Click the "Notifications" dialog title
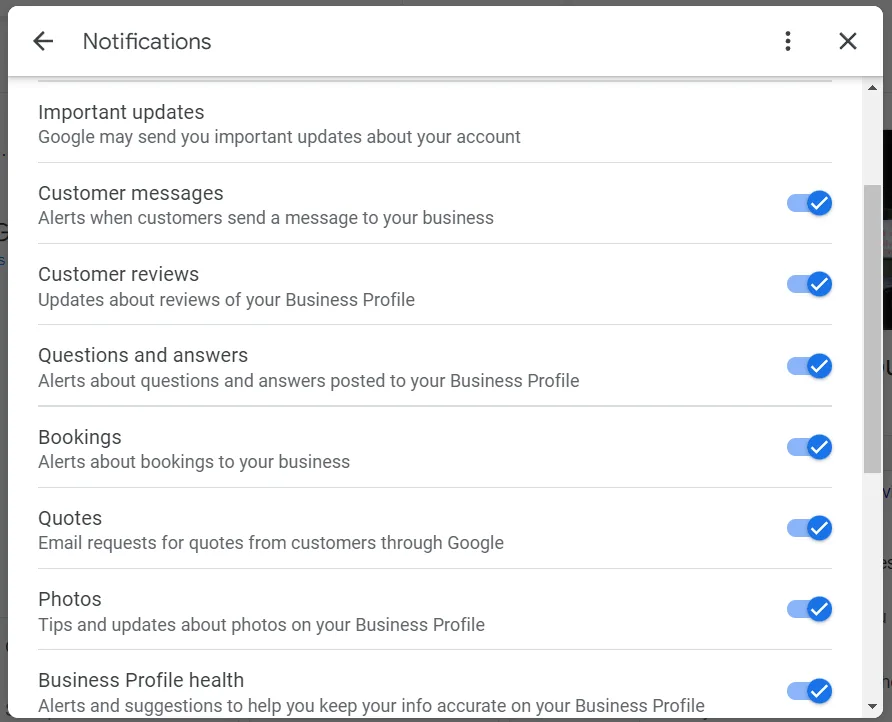Image resolution: width=892 pixels, height=722 pixels. tap(147, 42)
